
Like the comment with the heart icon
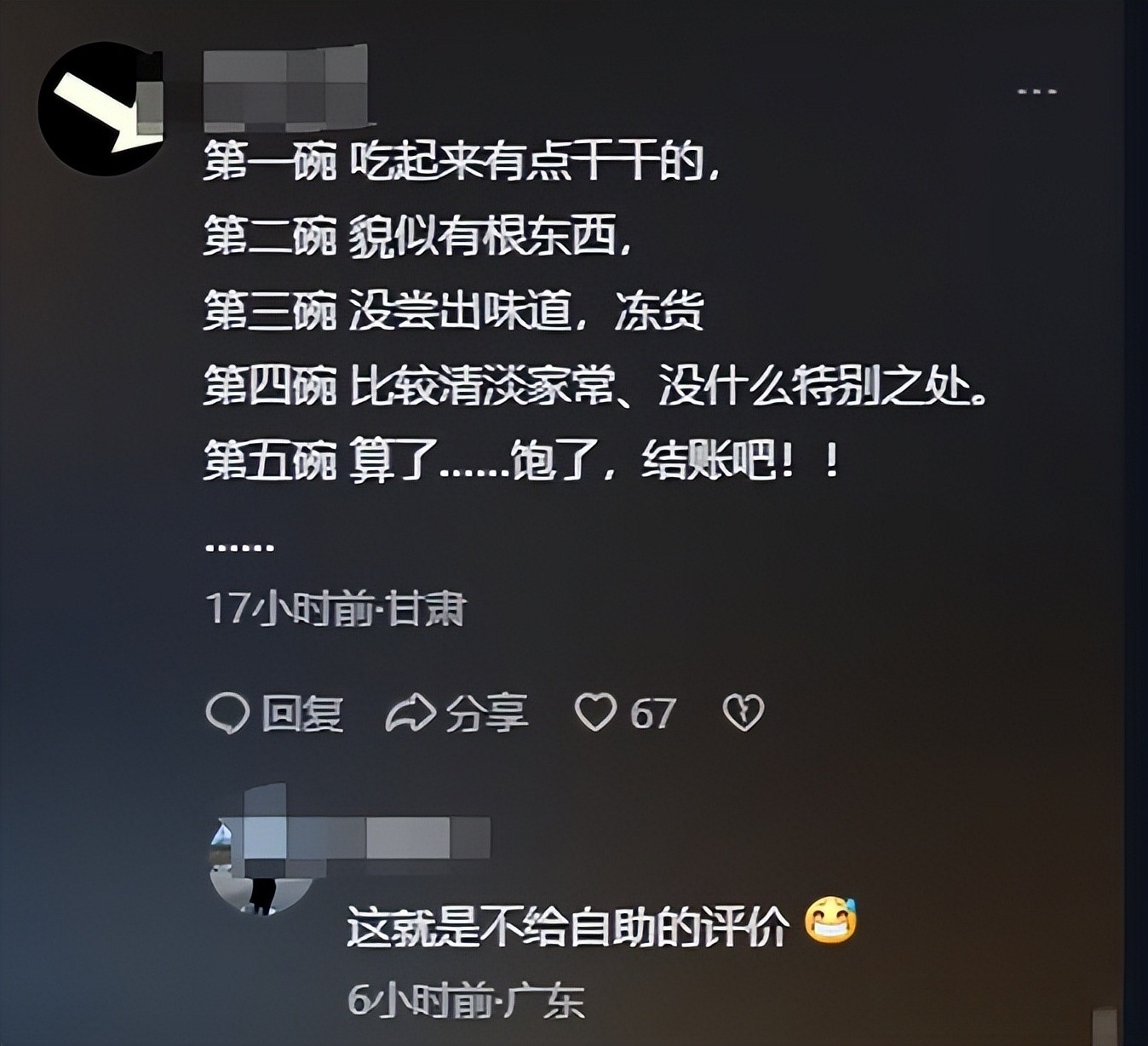[x=595, y=712]
